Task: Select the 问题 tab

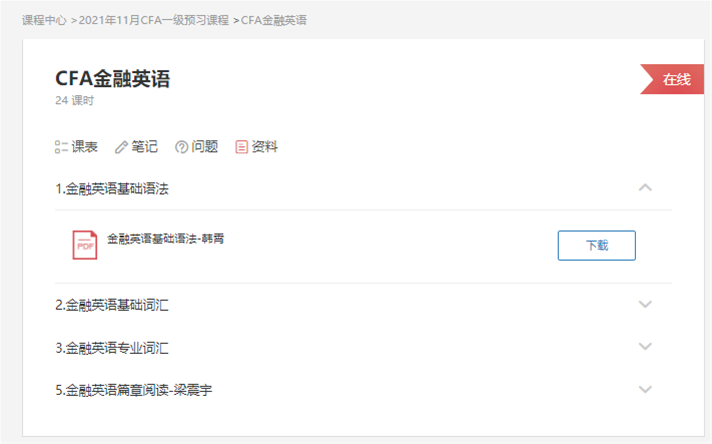Action: [x=204, y=147]
